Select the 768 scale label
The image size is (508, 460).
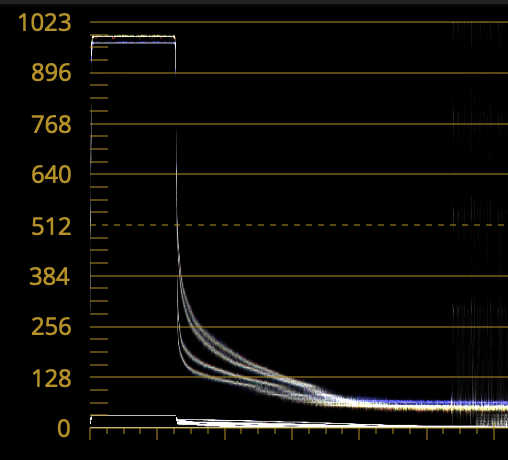[x=51, y=124]
